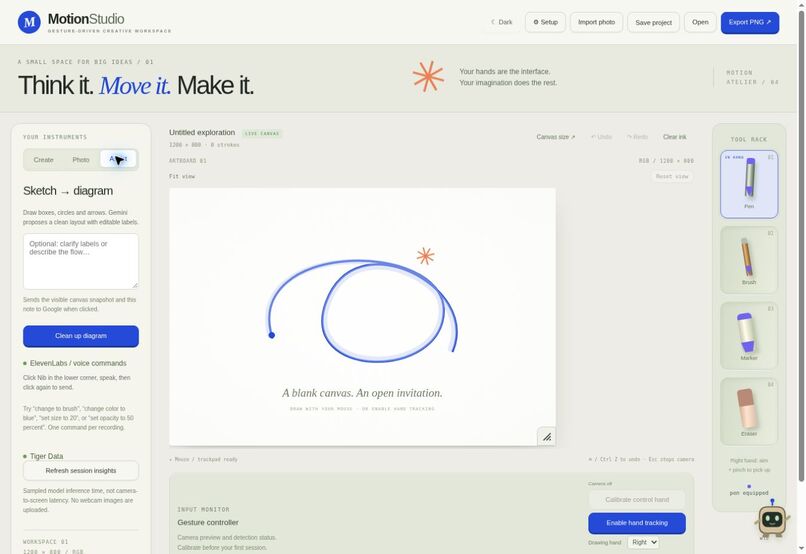The width and height of the screenshot is (806, 554).
Task: Click the Undo button
Action: pyautogui.click(x=601, y=137)
